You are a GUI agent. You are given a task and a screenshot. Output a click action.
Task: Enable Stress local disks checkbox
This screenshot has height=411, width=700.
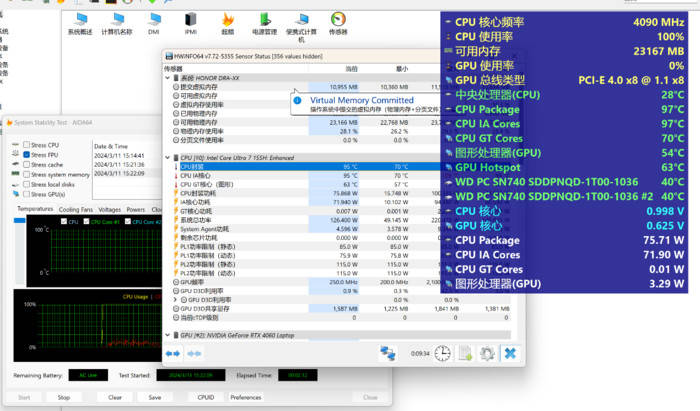click(27, 184)
